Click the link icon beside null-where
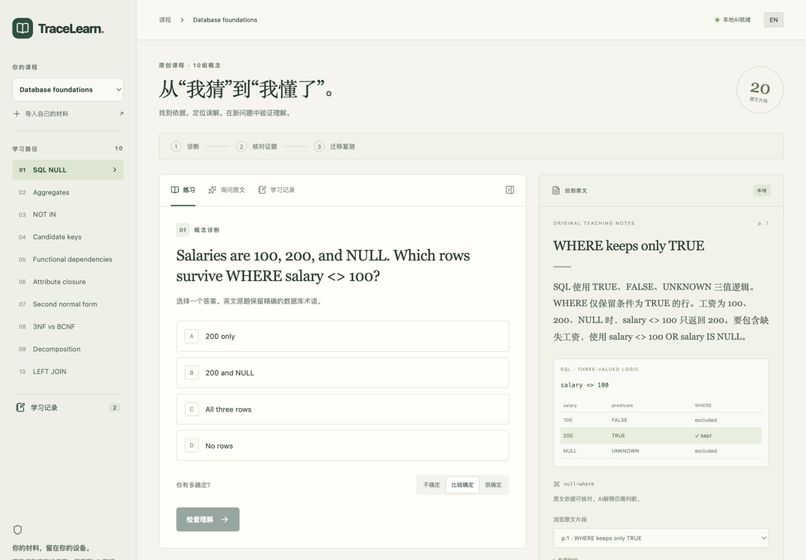The image size is (806, 560). click(x=557, y=484)
